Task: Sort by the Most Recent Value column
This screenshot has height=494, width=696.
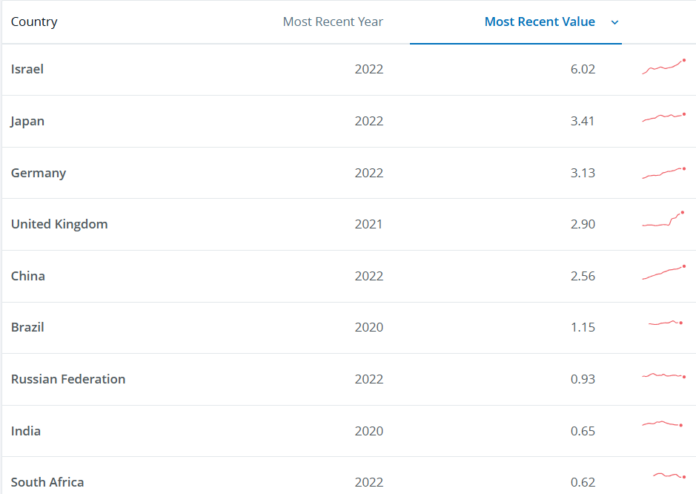Action: (x=539, y=22)
